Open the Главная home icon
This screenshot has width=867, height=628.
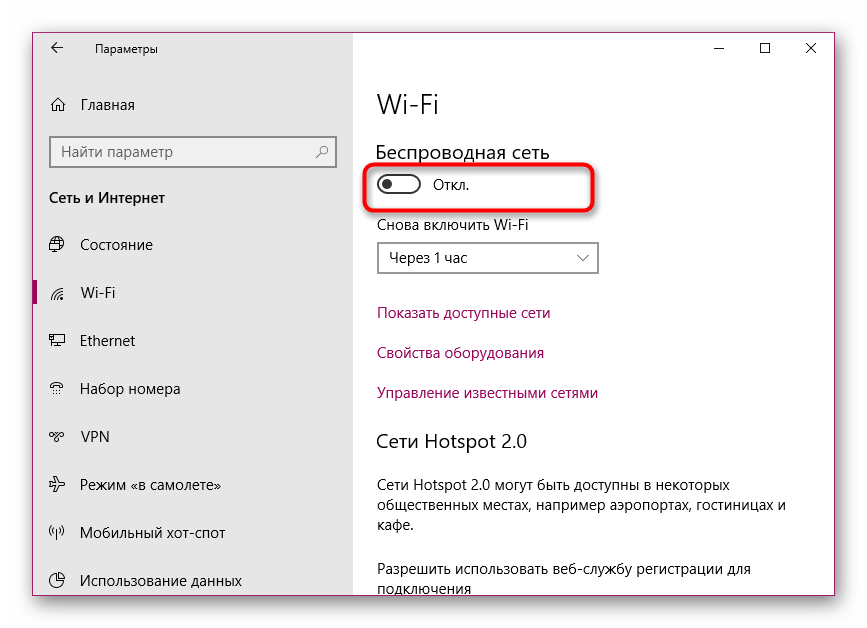point(58,104)
